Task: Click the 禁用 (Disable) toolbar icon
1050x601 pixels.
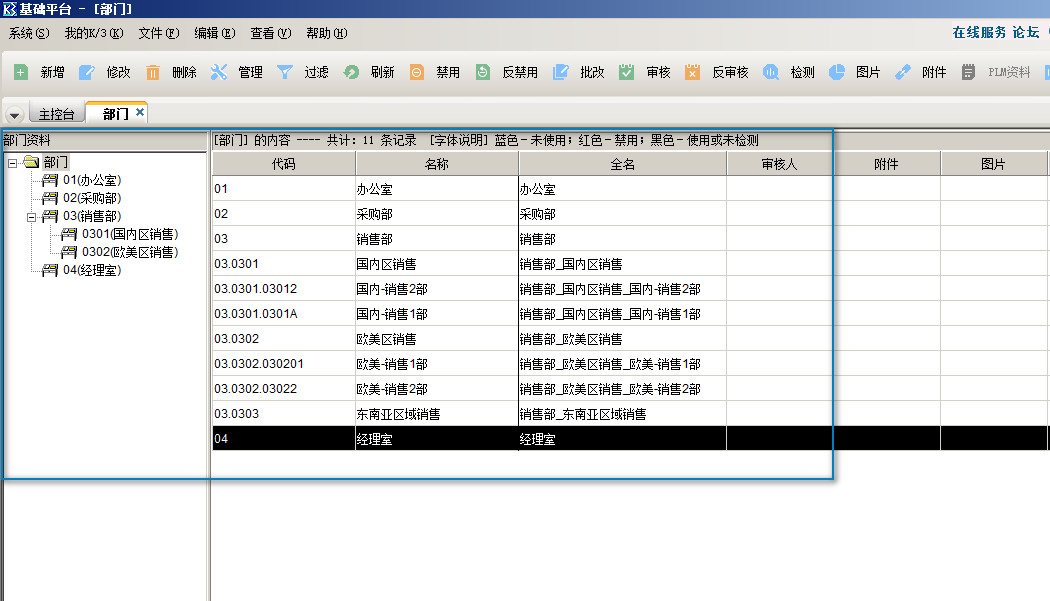Action: 417,72
